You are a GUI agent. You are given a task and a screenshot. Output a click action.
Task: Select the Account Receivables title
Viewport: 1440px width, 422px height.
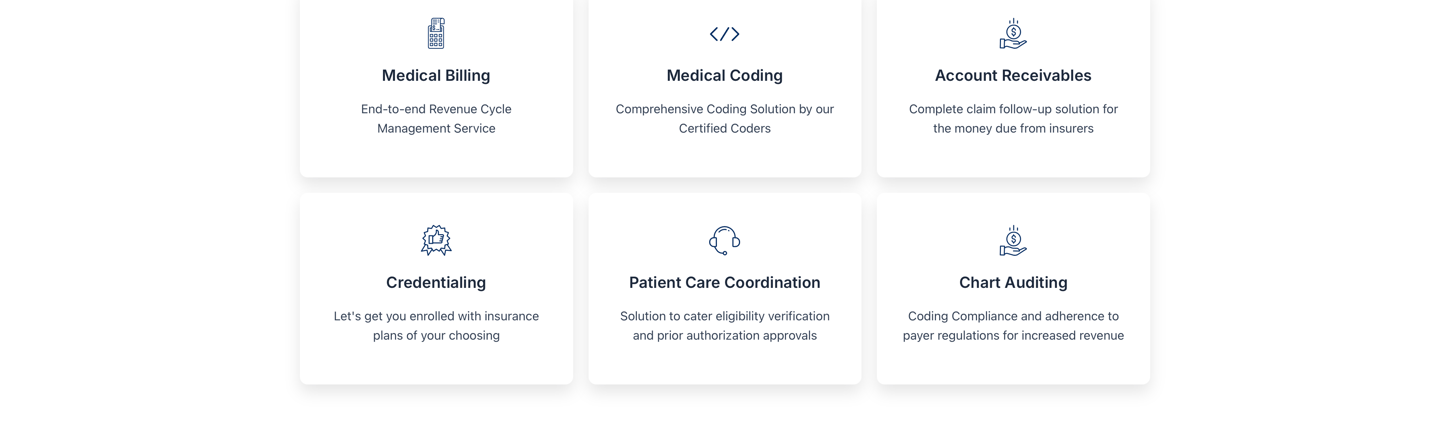1013,76
